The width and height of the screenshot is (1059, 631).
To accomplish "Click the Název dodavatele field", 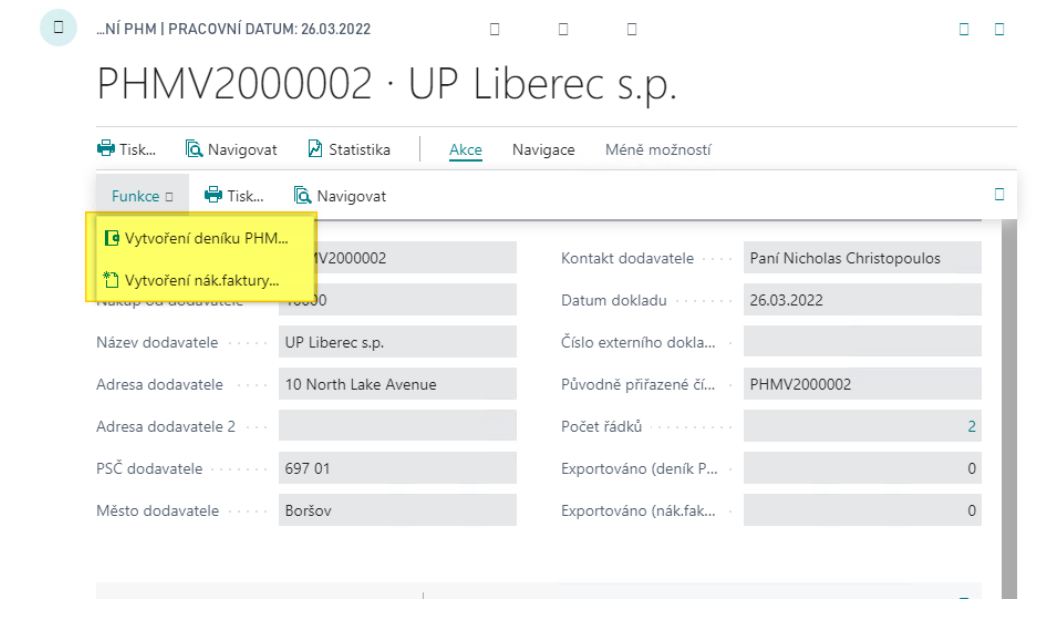I will click(x=397, y=342).
